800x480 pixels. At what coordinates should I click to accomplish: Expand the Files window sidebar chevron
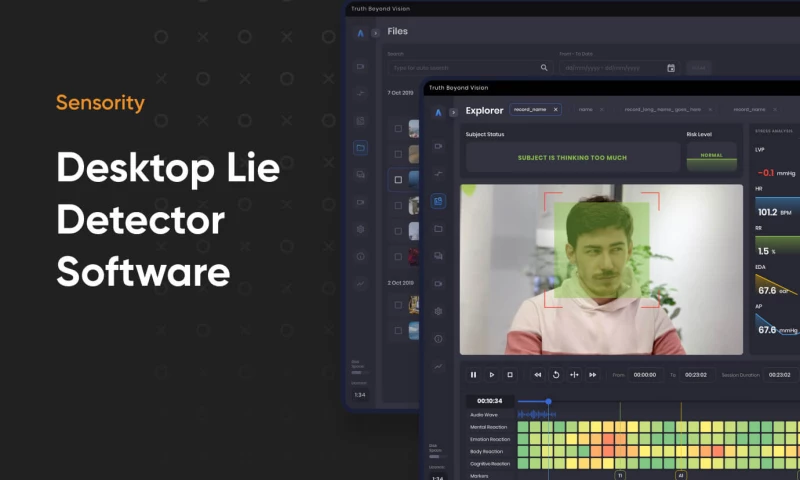tap(376, 33)
